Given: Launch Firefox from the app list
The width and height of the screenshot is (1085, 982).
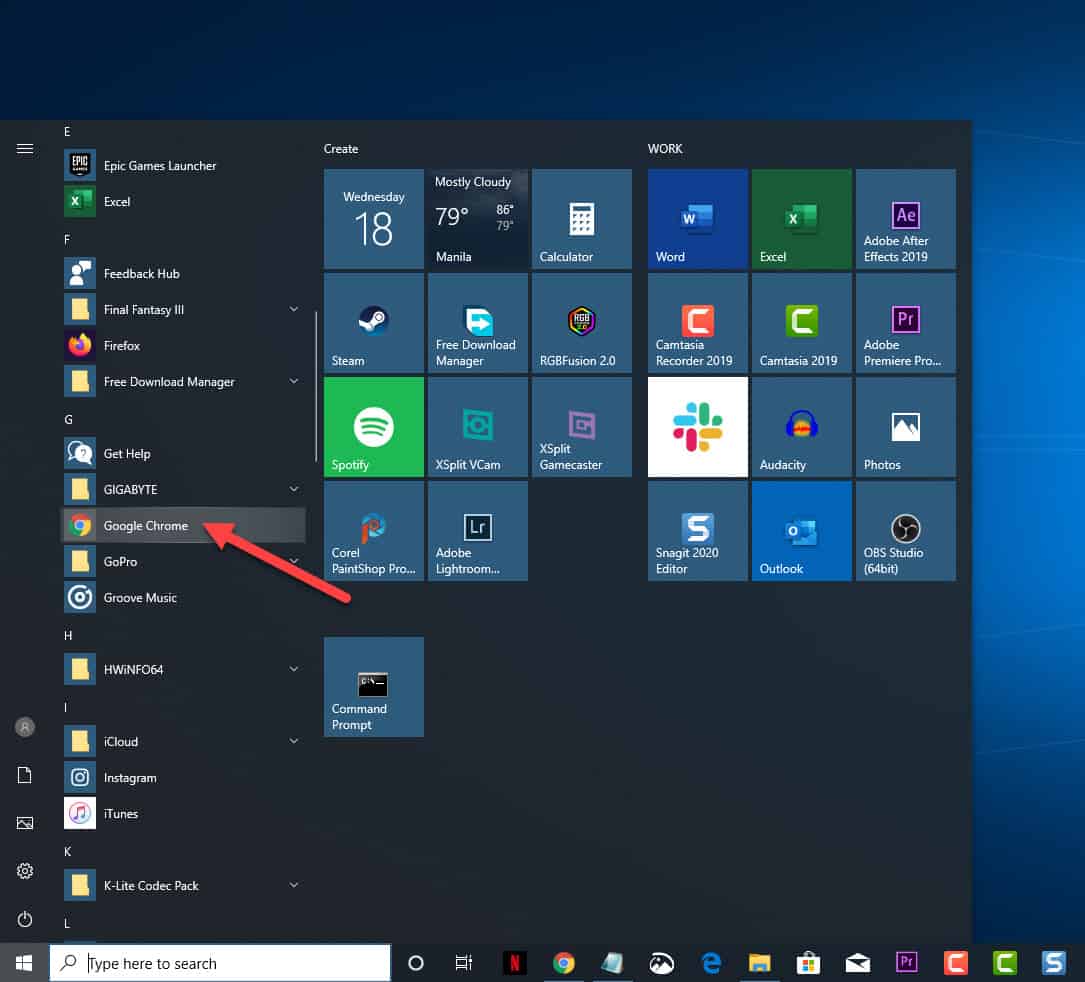Looking at the screenshot, I should (183, 345).
